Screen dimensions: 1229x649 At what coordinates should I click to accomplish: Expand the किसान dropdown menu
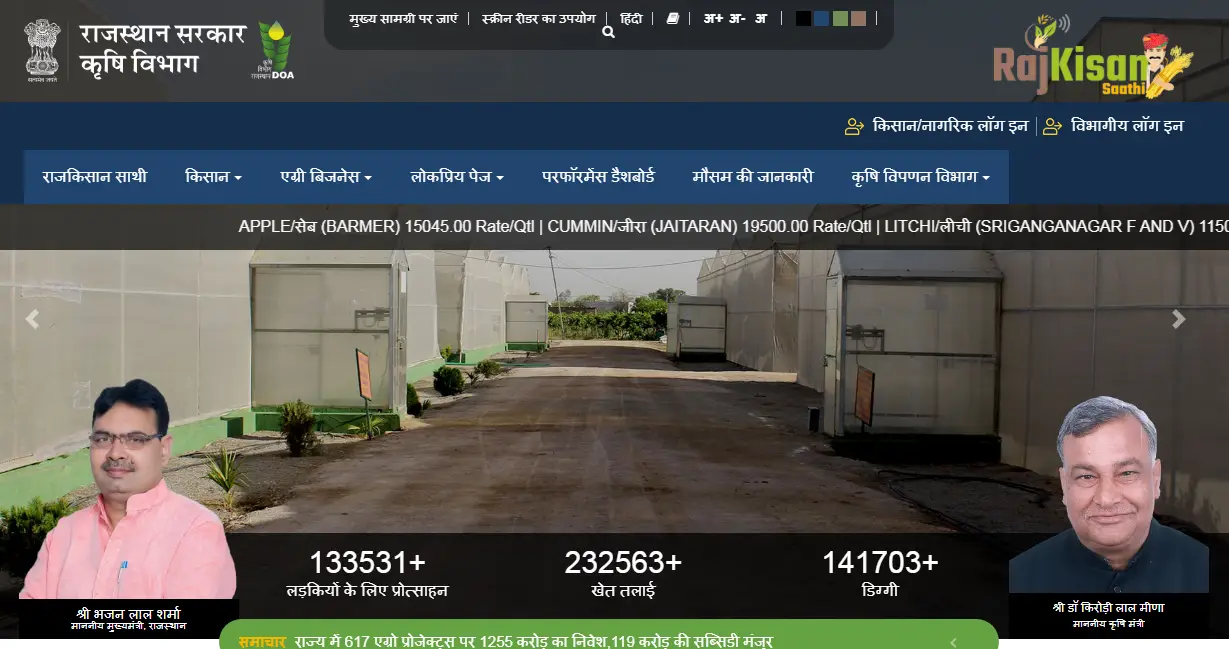click(x=213, y=177)
